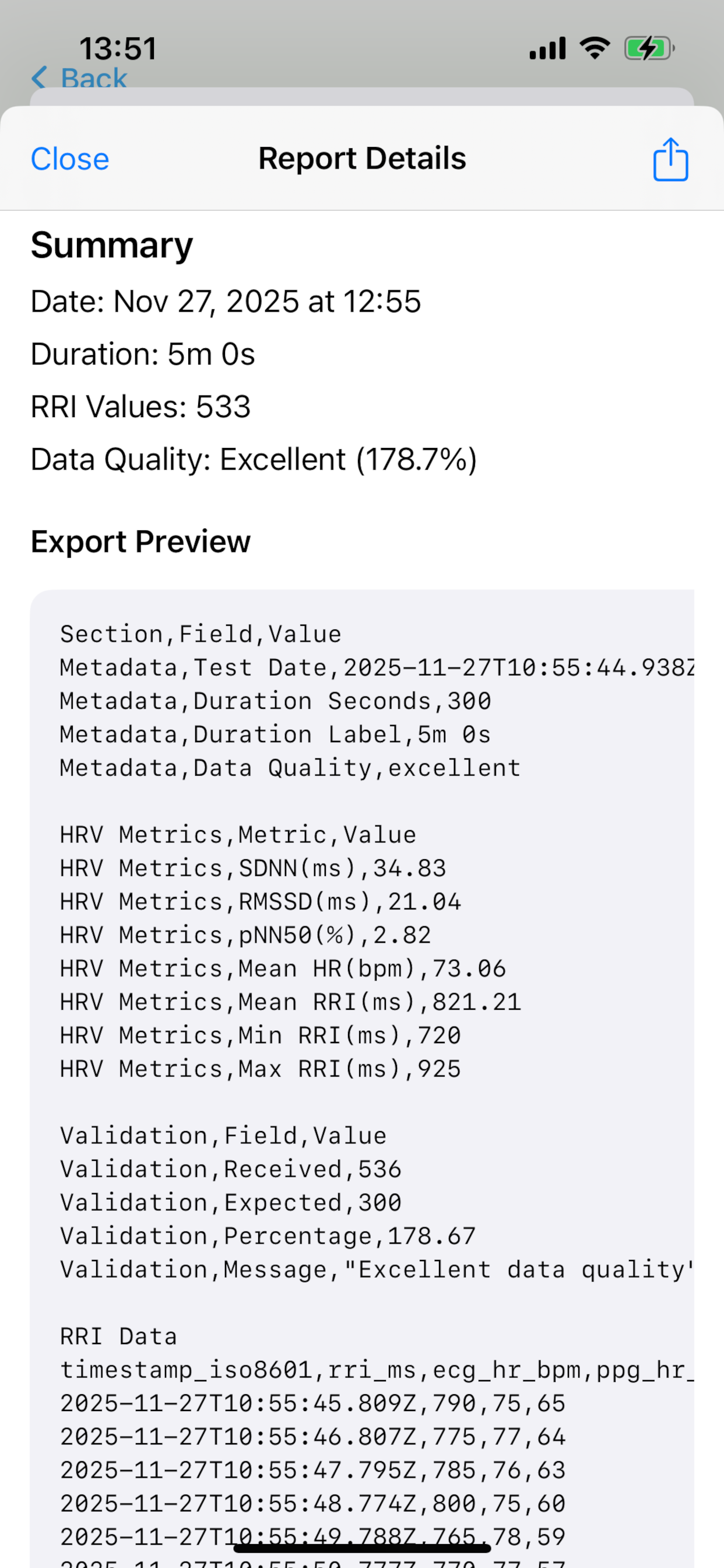Select the Date Nov 27, 2025 line
Image resolution: width=724 pixels, height=1568 pixels.
(226, 302)
